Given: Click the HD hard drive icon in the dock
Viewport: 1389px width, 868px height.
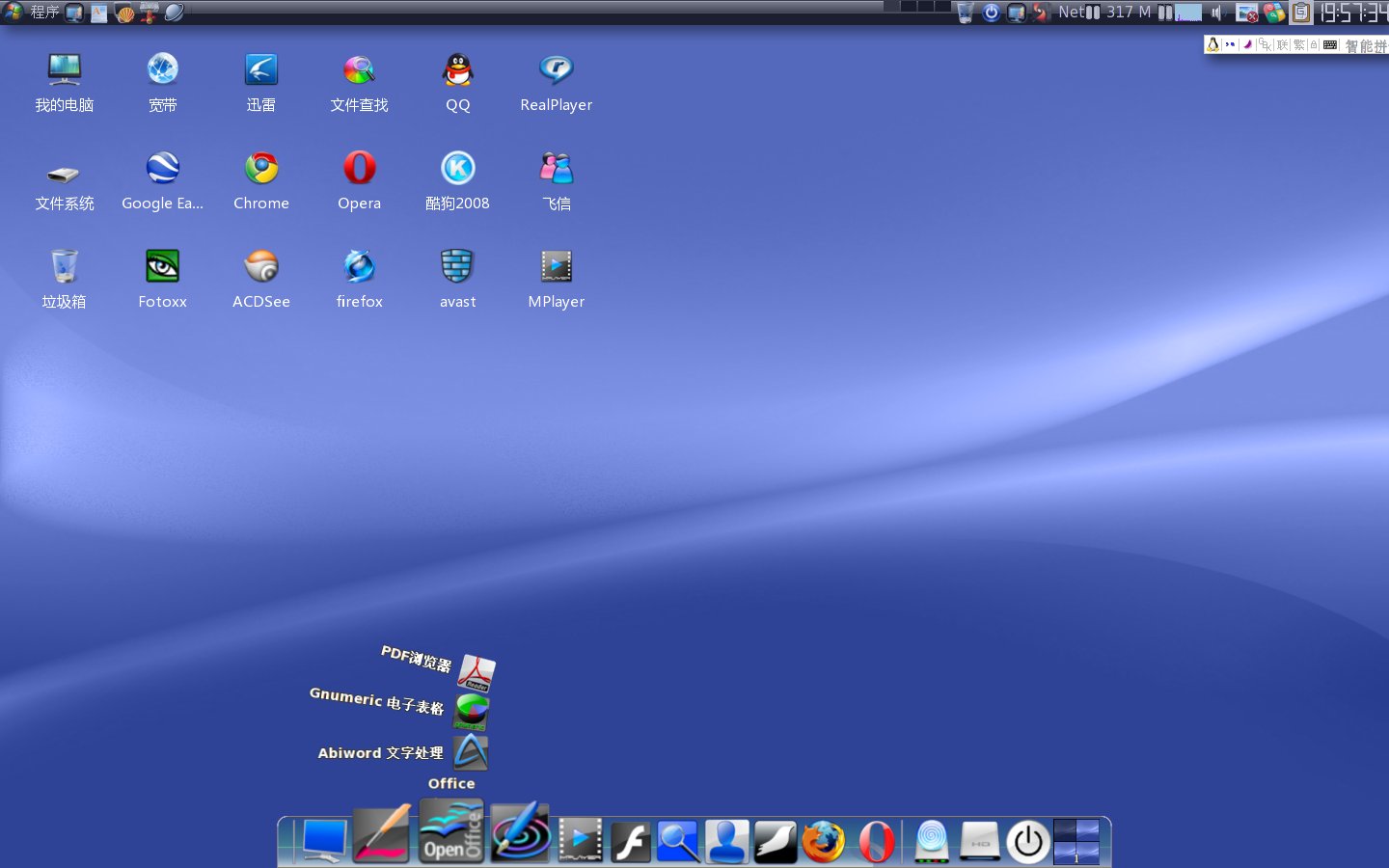Looking at the screenshot, I should (980, 842).
